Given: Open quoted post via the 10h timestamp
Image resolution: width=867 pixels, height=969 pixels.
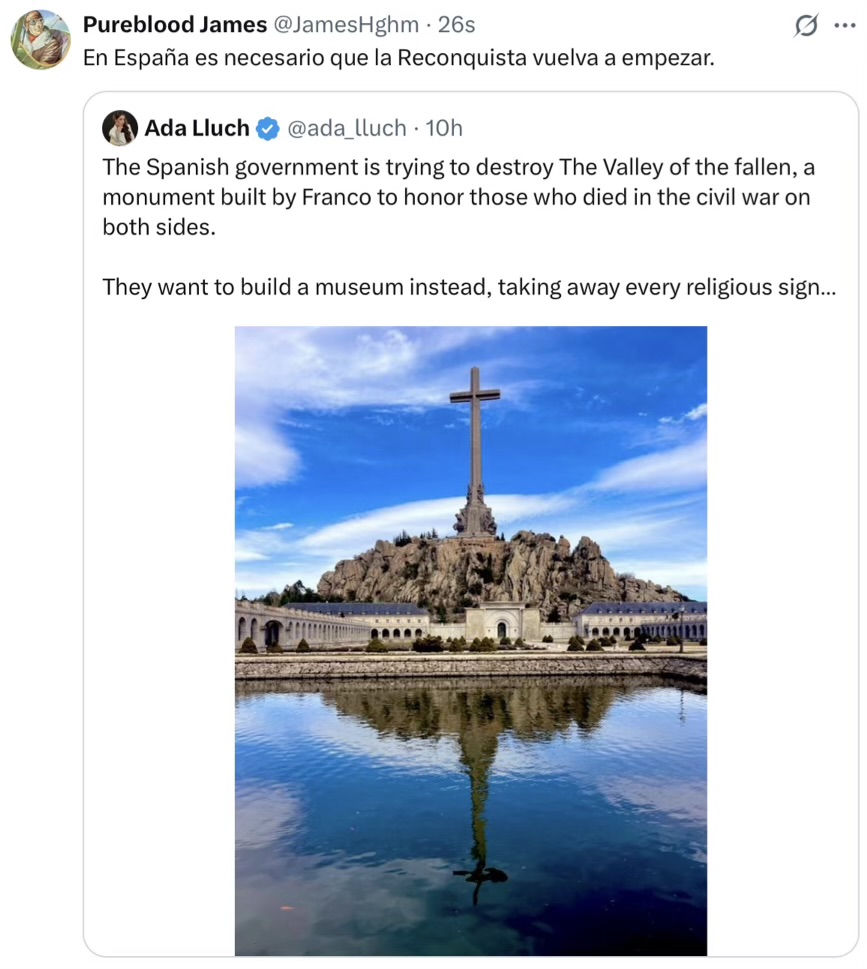Looking at the screenshot, I should click(x=444, y=128).
